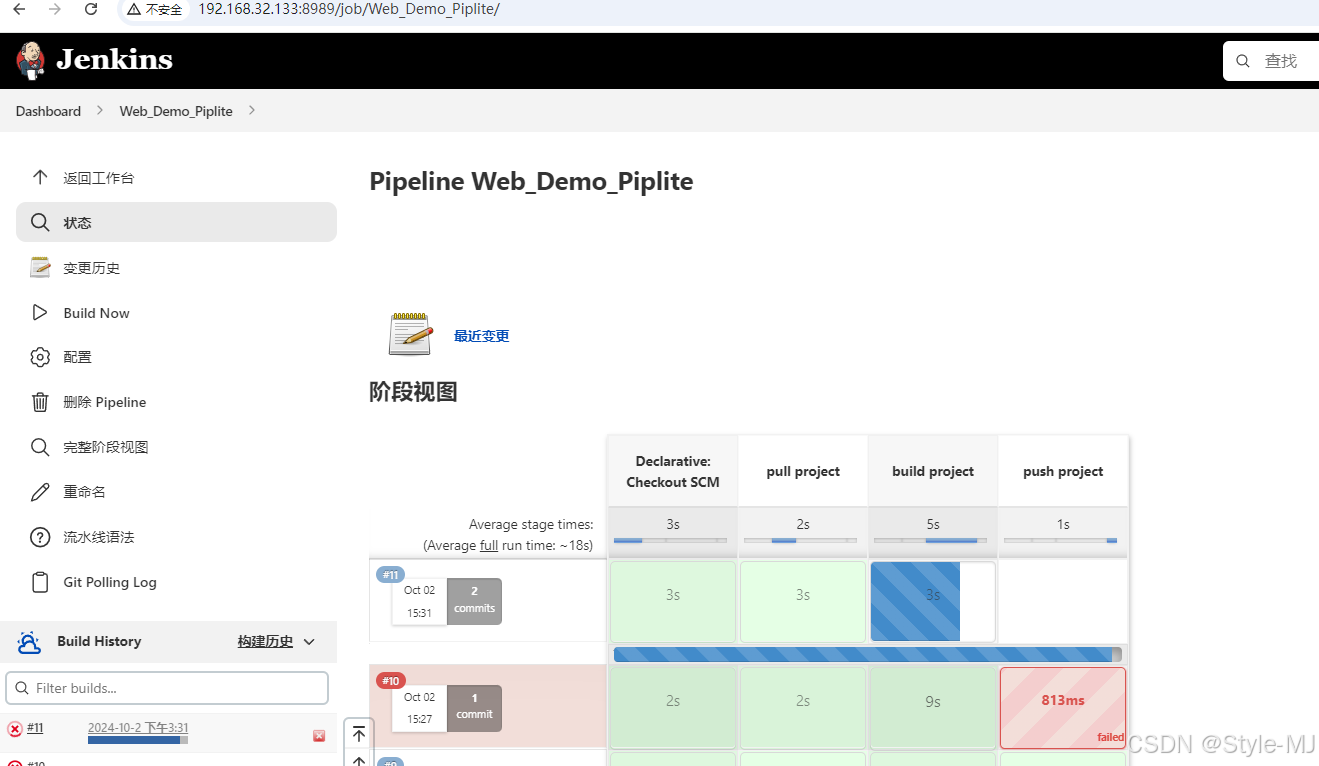The image size is (1319, 766).
Task: Click the Dashboard breadcrumb link
Action: 48,111
